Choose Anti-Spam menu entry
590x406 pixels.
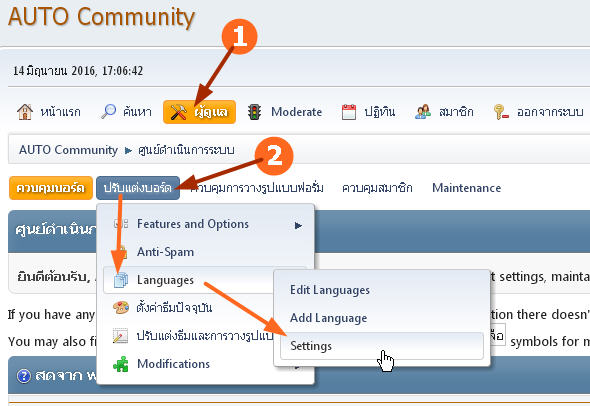pyautogui.click(x=205, y=252)
